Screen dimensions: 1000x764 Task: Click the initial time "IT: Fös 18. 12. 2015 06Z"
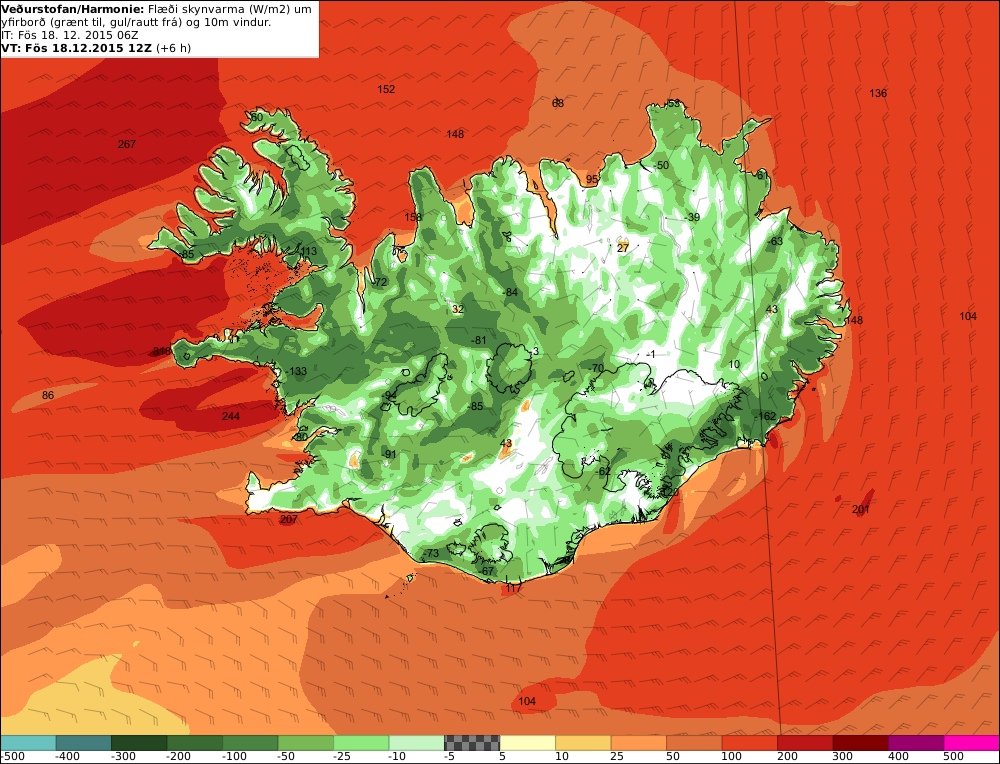click(x=70, y=35)
